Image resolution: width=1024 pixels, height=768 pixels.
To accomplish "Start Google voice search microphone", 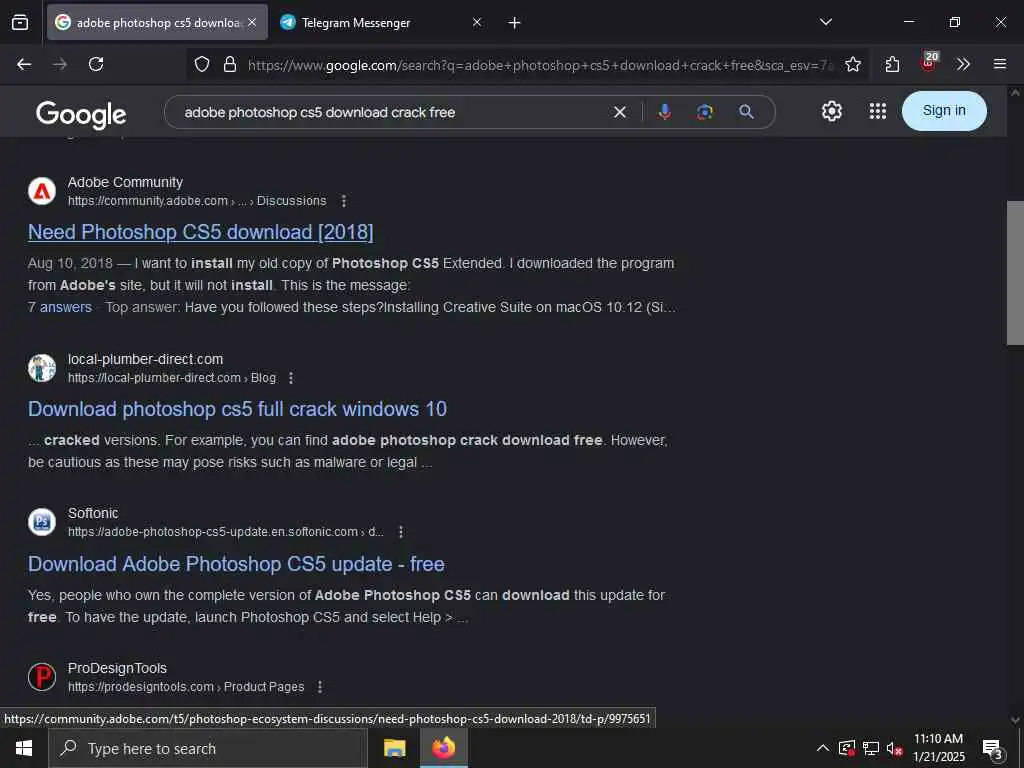I will click(x=665, y=112).
